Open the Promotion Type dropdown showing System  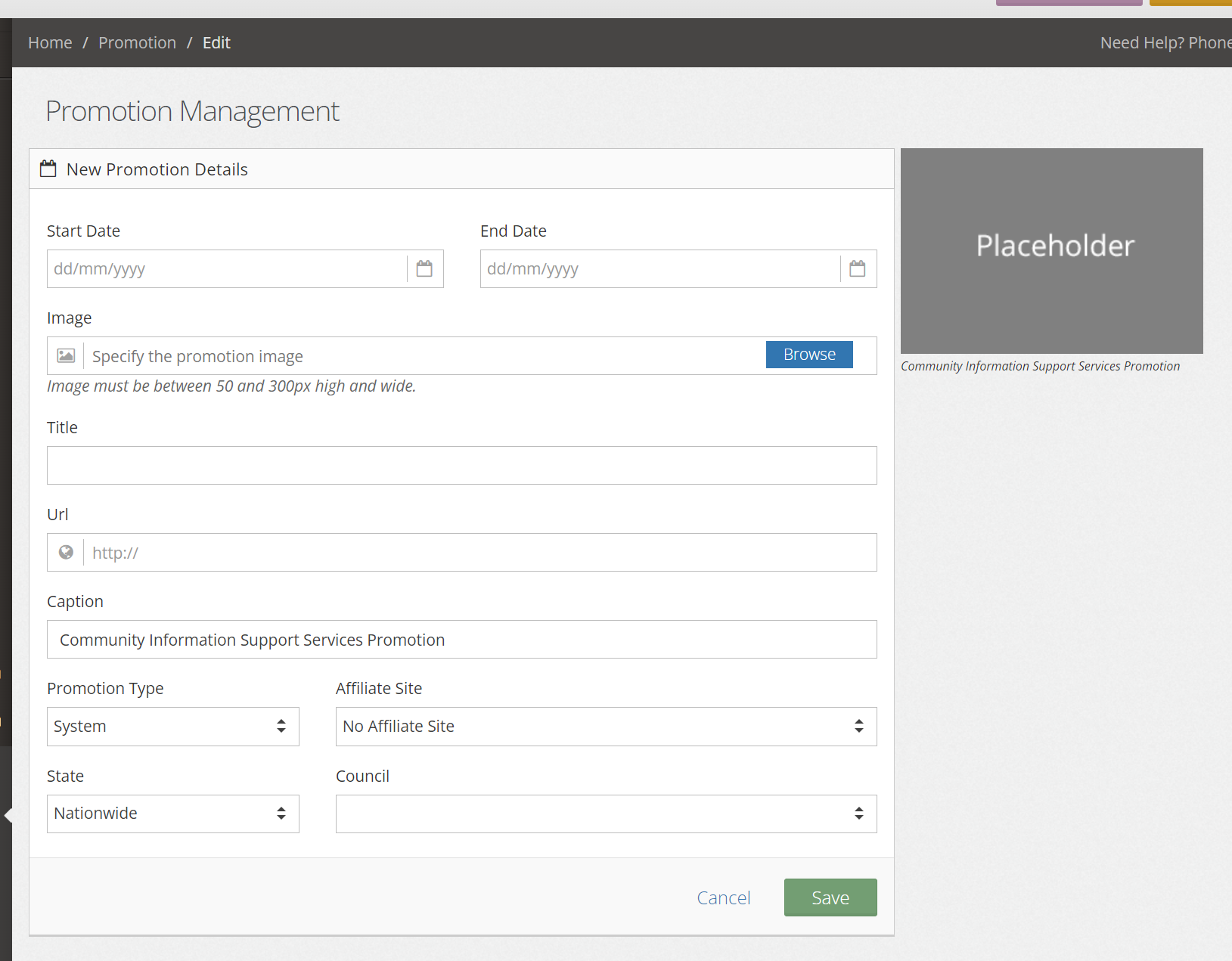[173, 727]
